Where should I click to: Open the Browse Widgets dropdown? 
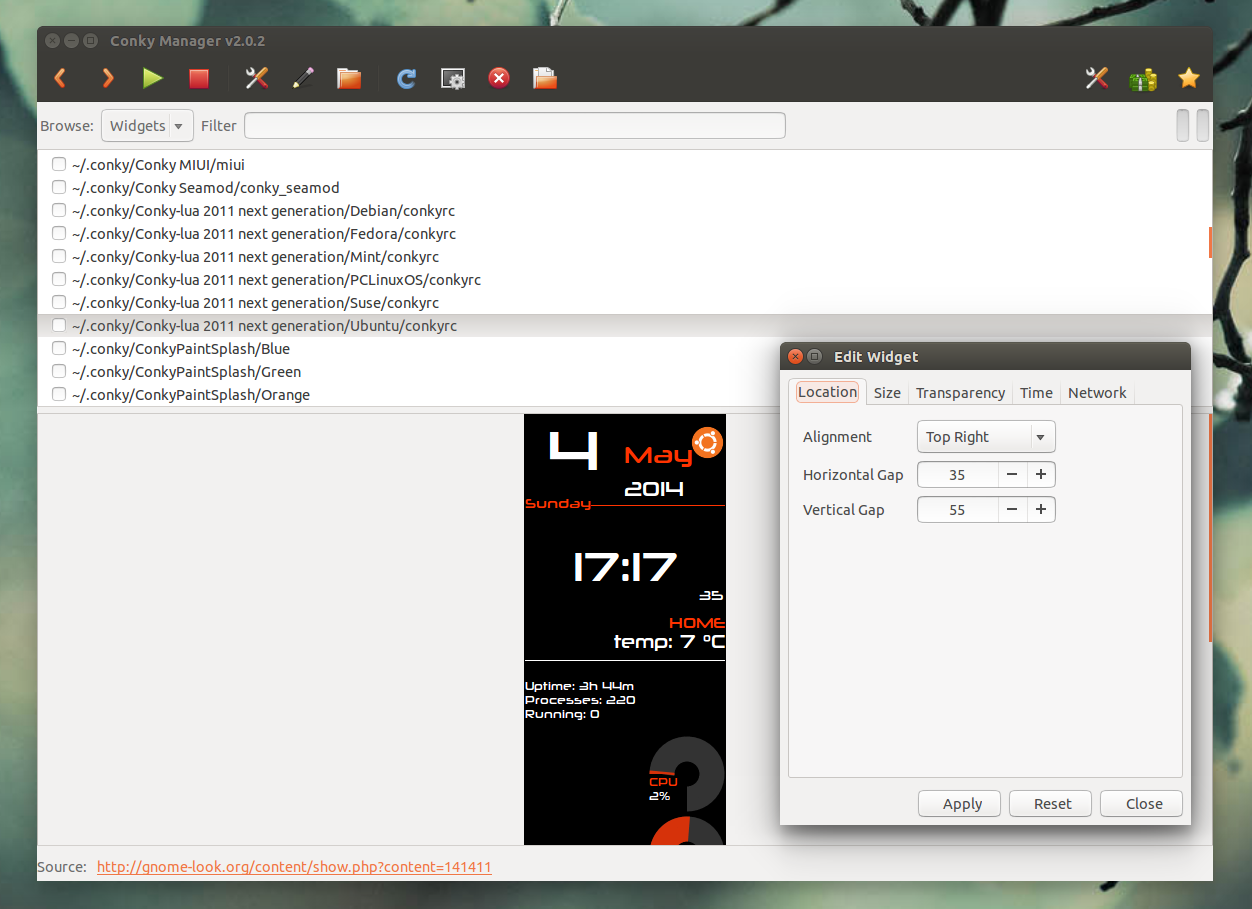(x=147, y=126)
